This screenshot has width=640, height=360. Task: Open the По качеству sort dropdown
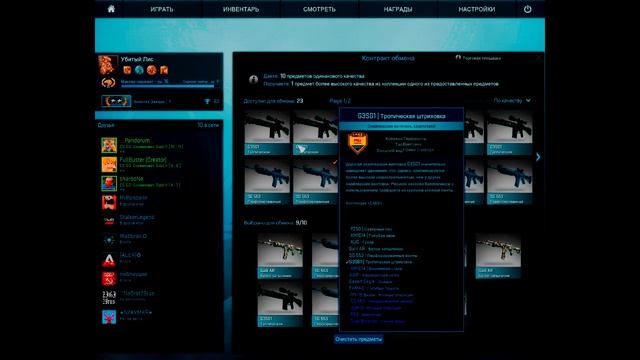pos(512,100)
